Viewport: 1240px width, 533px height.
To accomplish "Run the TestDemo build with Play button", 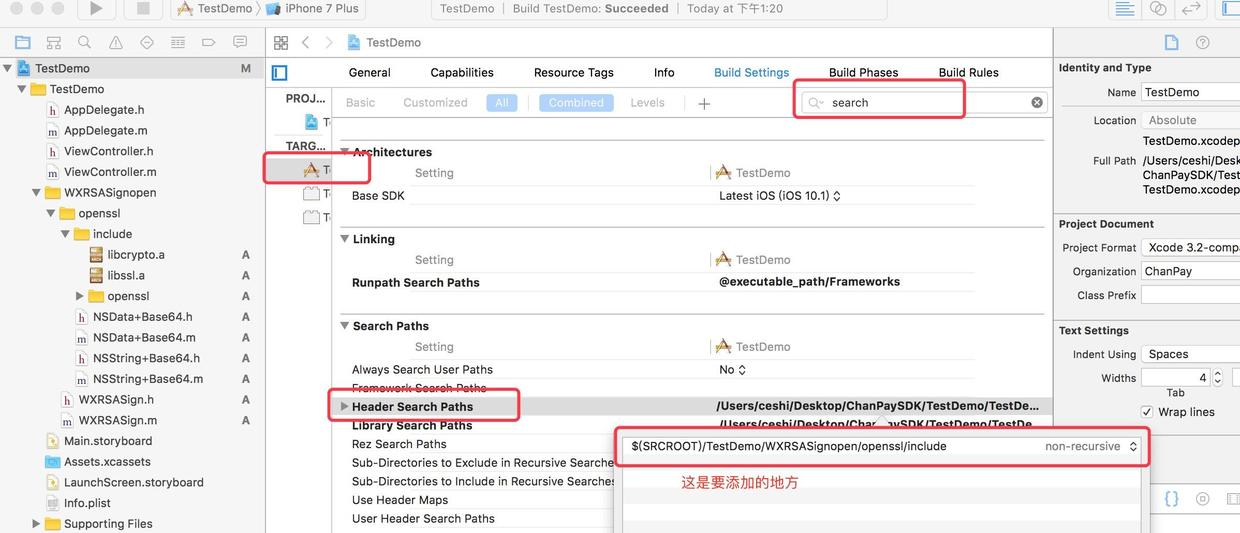I will click(x=96, y=8).
